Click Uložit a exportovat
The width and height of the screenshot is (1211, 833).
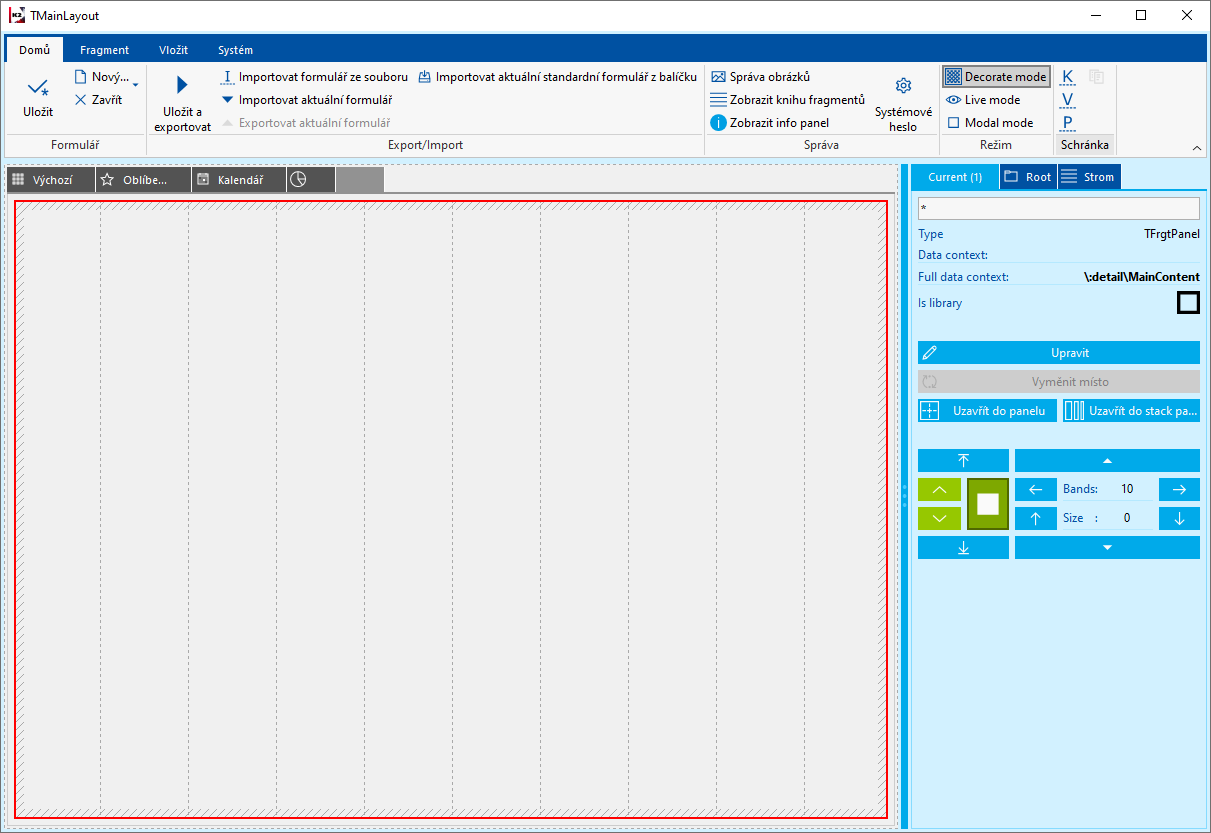point(182,103)
